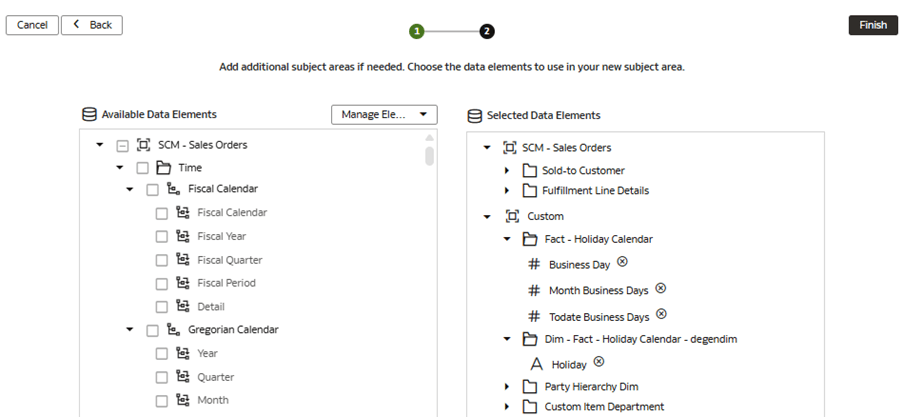Open the Manage Elements dropdown

point(384,115)
